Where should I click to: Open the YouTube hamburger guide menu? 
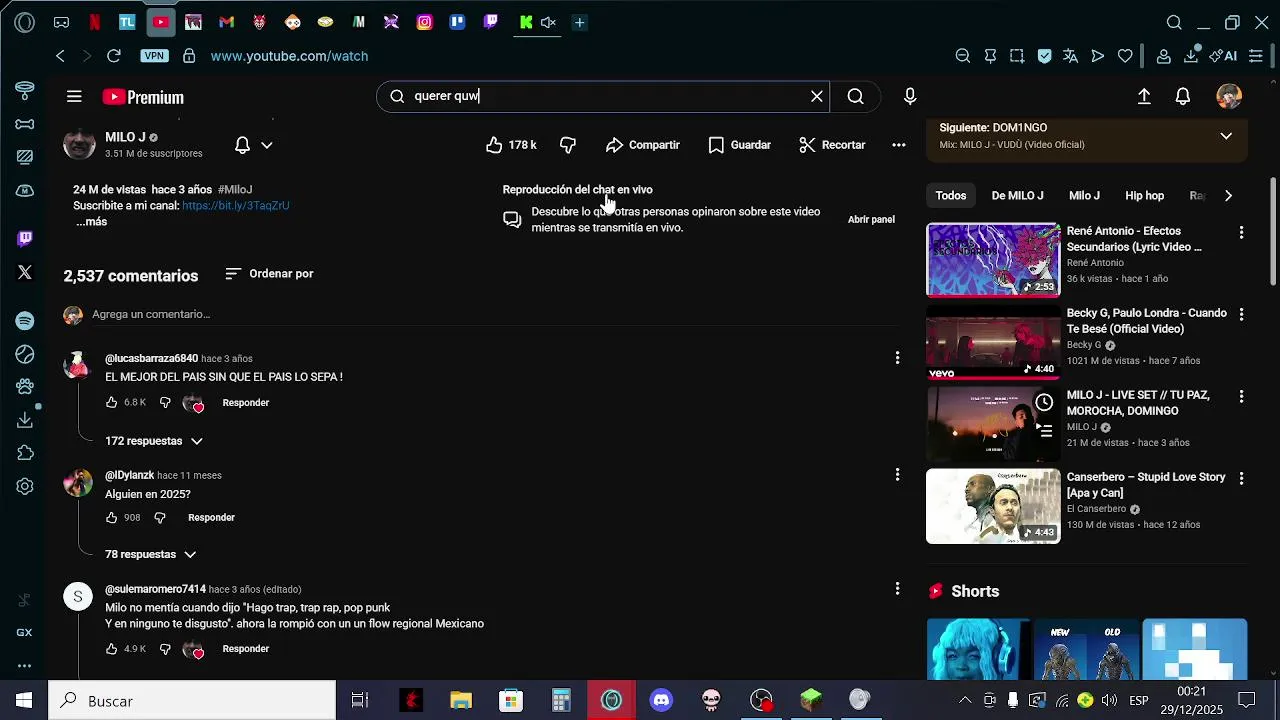74,97
